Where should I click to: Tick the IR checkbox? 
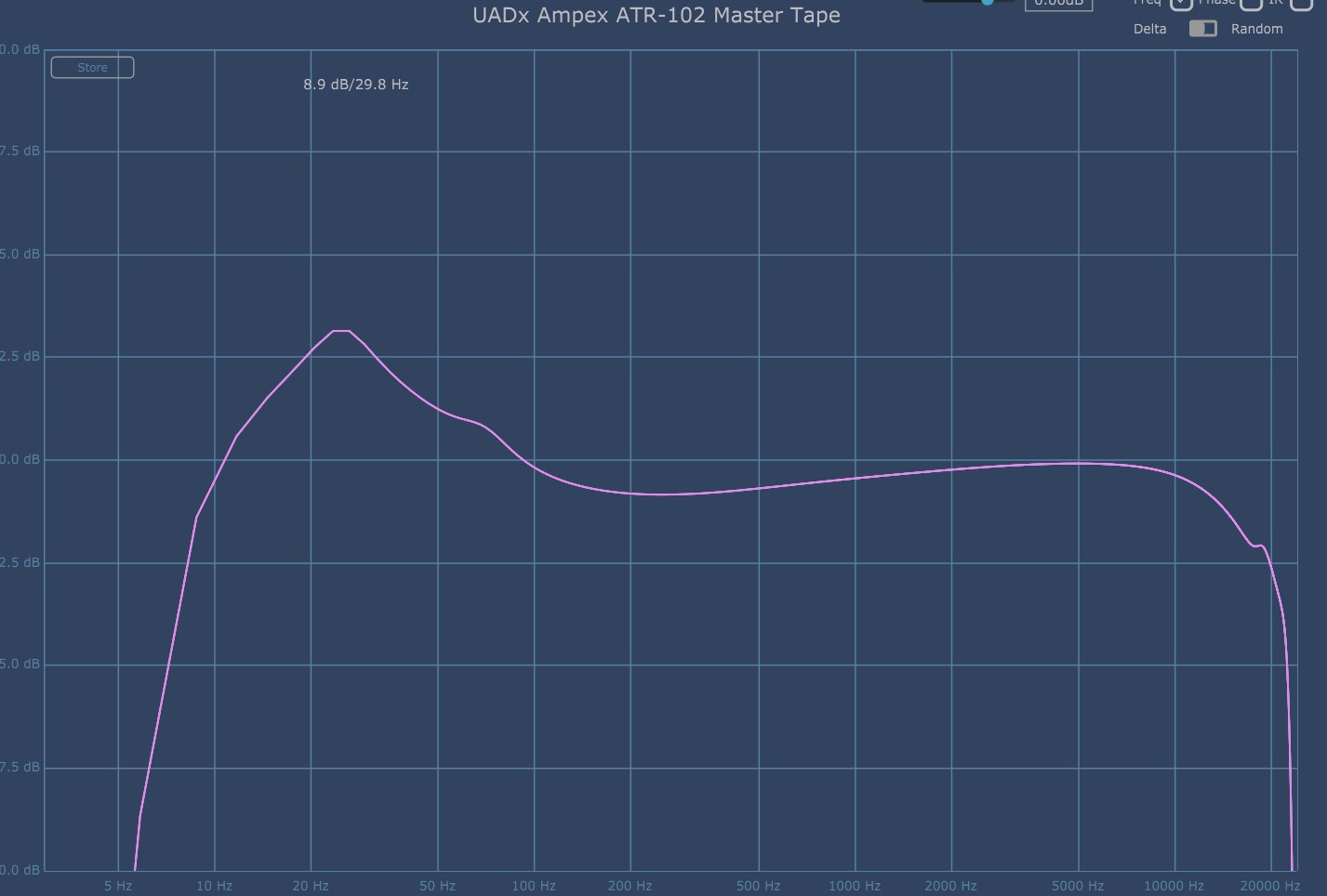point(1302,3)
